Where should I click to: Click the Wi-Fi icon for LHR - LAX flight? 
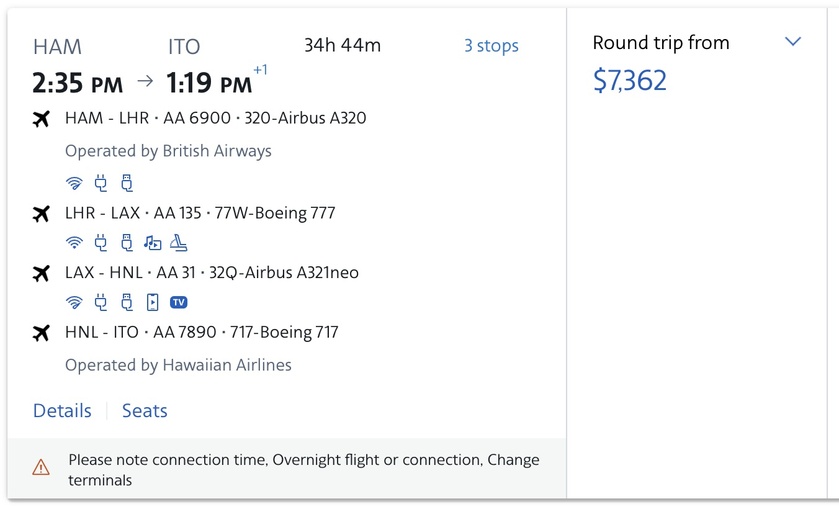coord(73,243)
